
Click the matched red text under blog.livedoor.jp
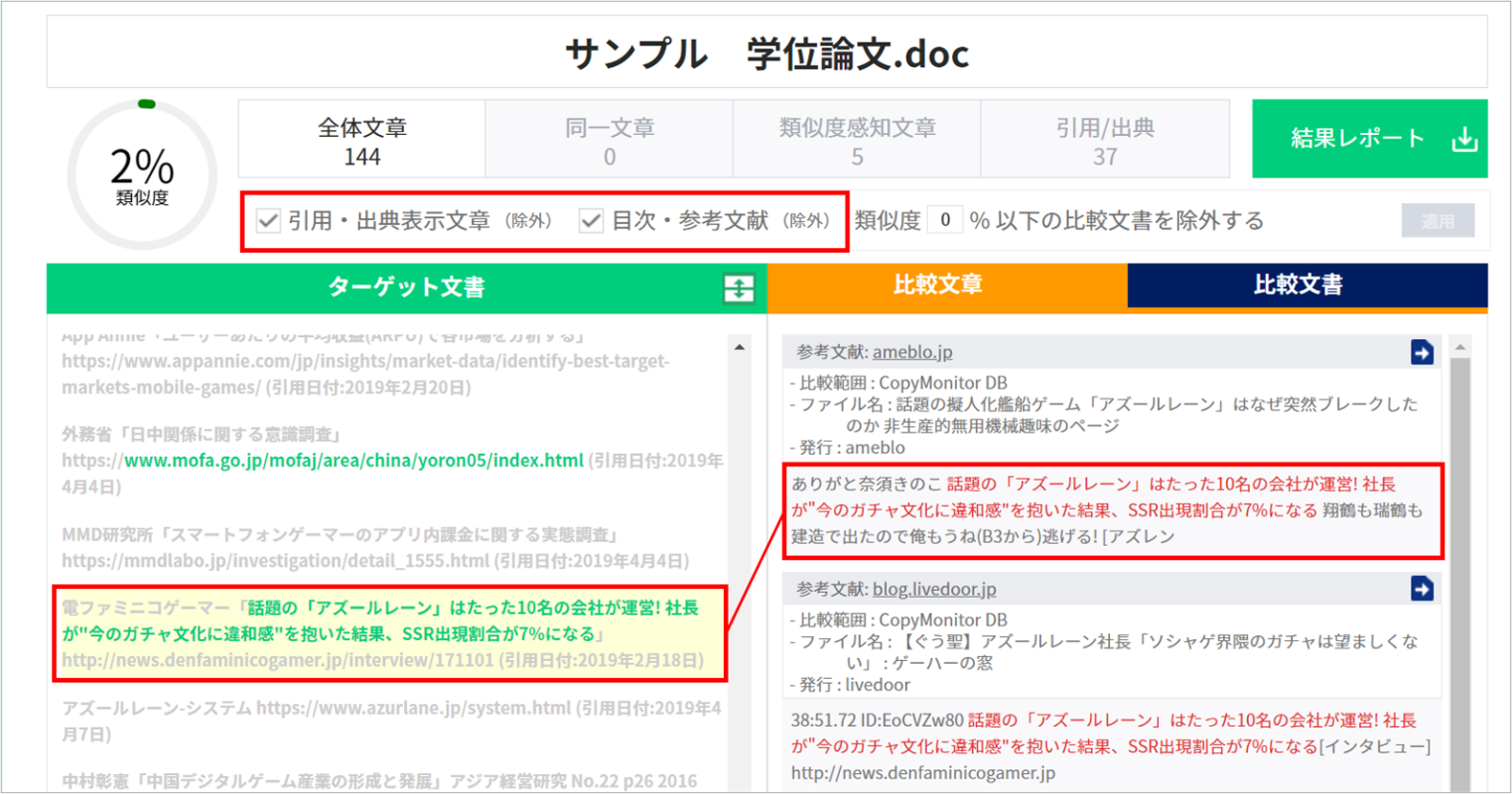(1103, 734)
